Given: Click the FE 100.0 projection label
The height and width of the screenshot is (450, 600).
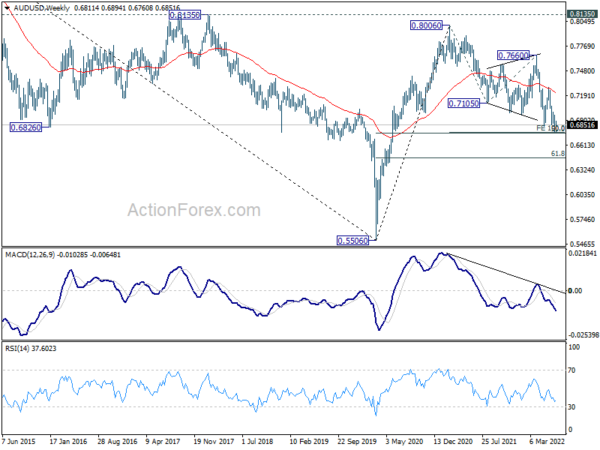Looking at the screenshot, I should point(550,128).
